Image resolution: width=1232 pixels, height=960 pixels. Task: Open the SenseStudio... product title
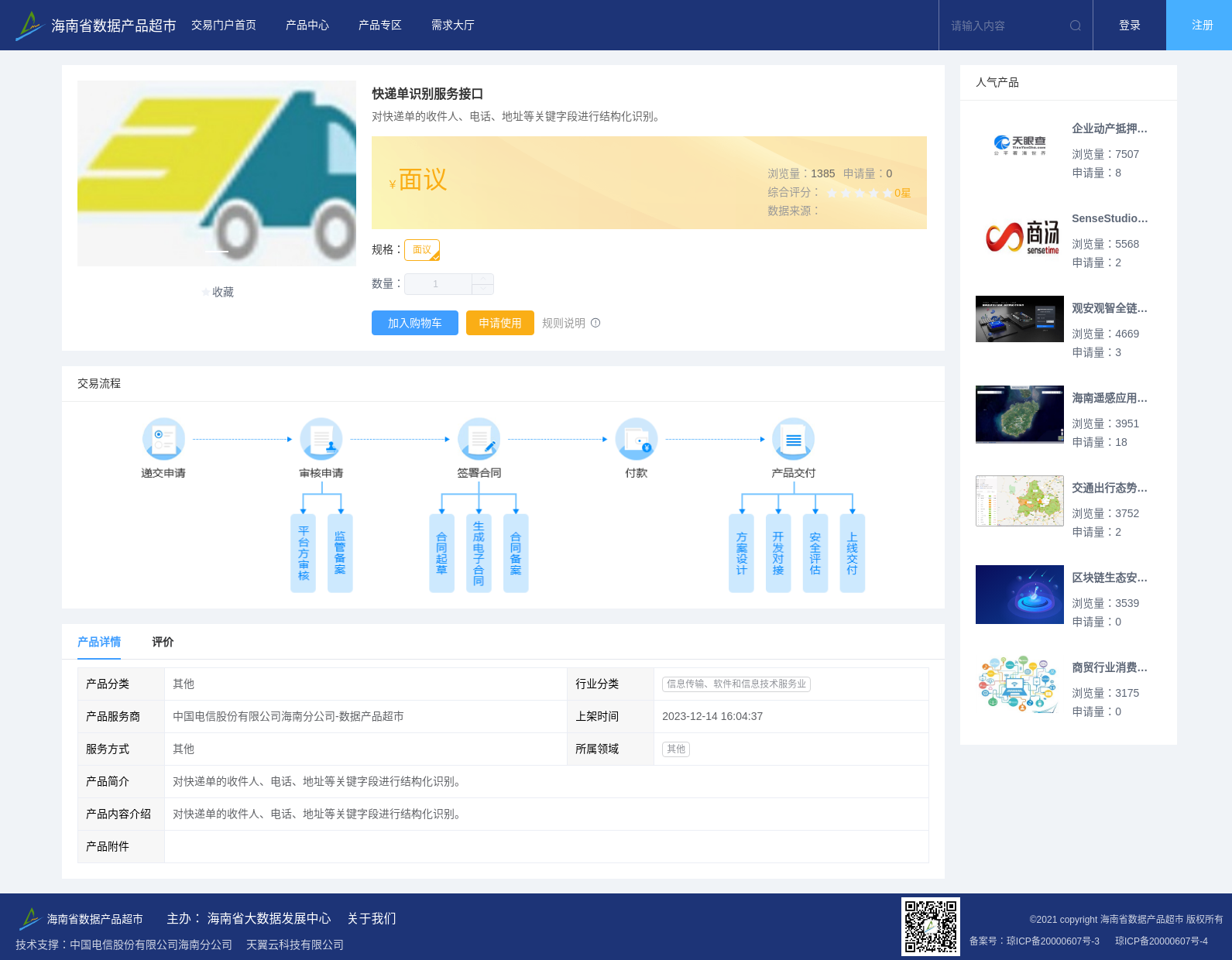[1110, 218]
